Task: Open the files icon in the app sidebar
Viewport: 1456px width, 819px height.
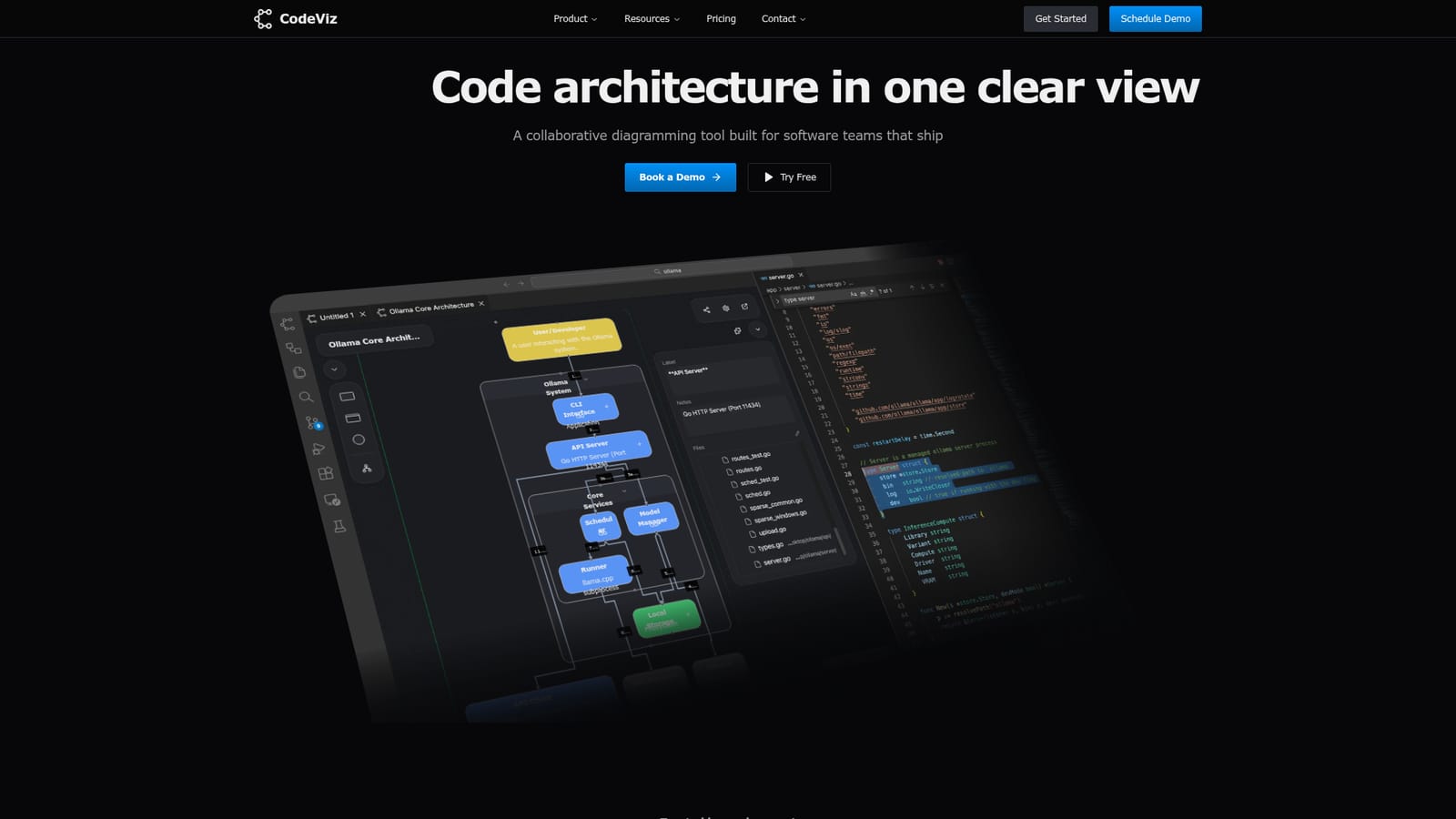Action: click(299, 372)
